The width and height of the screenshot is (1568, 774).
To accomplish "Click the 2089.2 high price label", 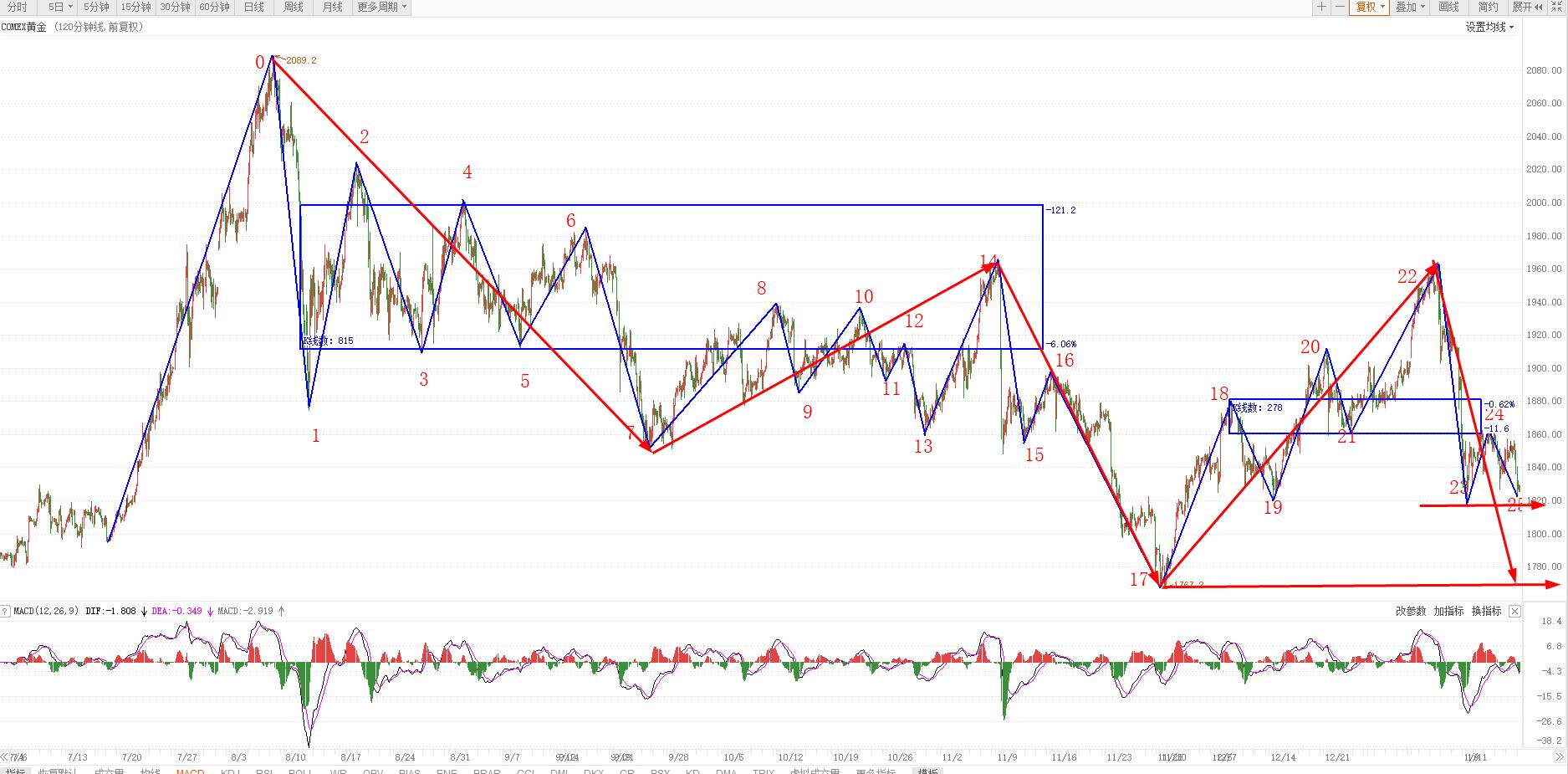I will point(299,60).
